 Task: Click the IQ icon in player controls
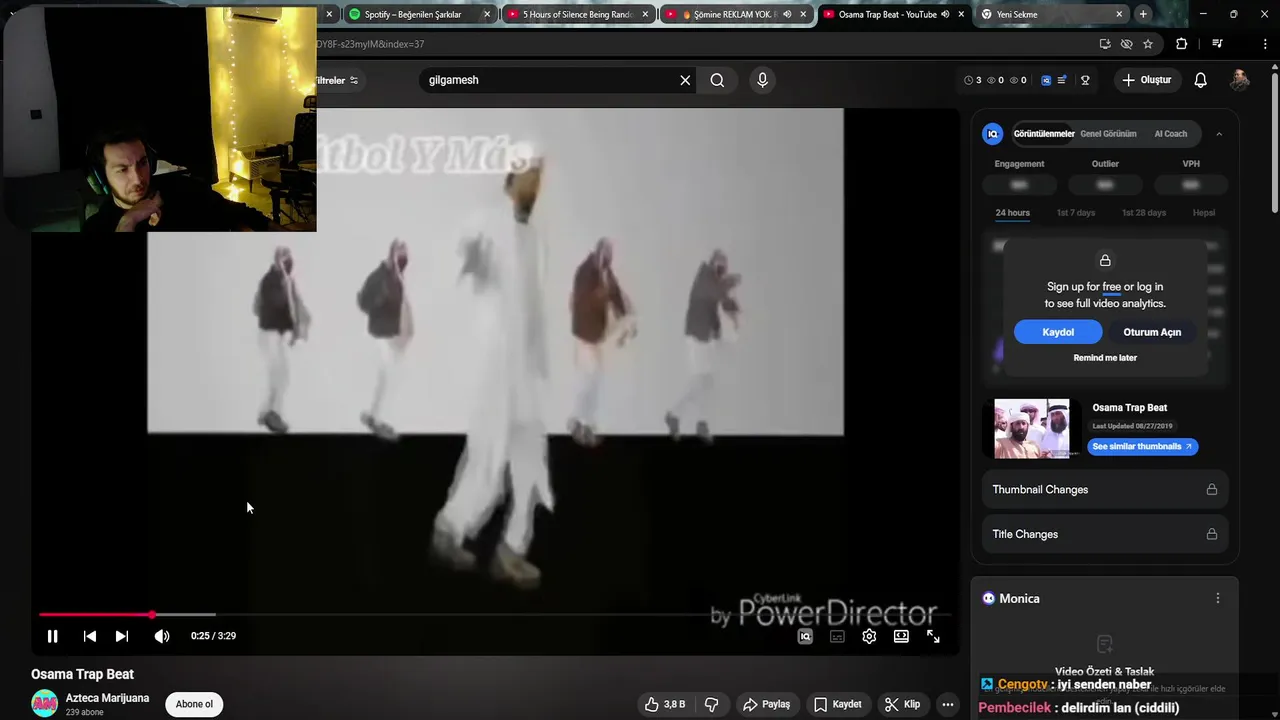(x=805, y=636)
